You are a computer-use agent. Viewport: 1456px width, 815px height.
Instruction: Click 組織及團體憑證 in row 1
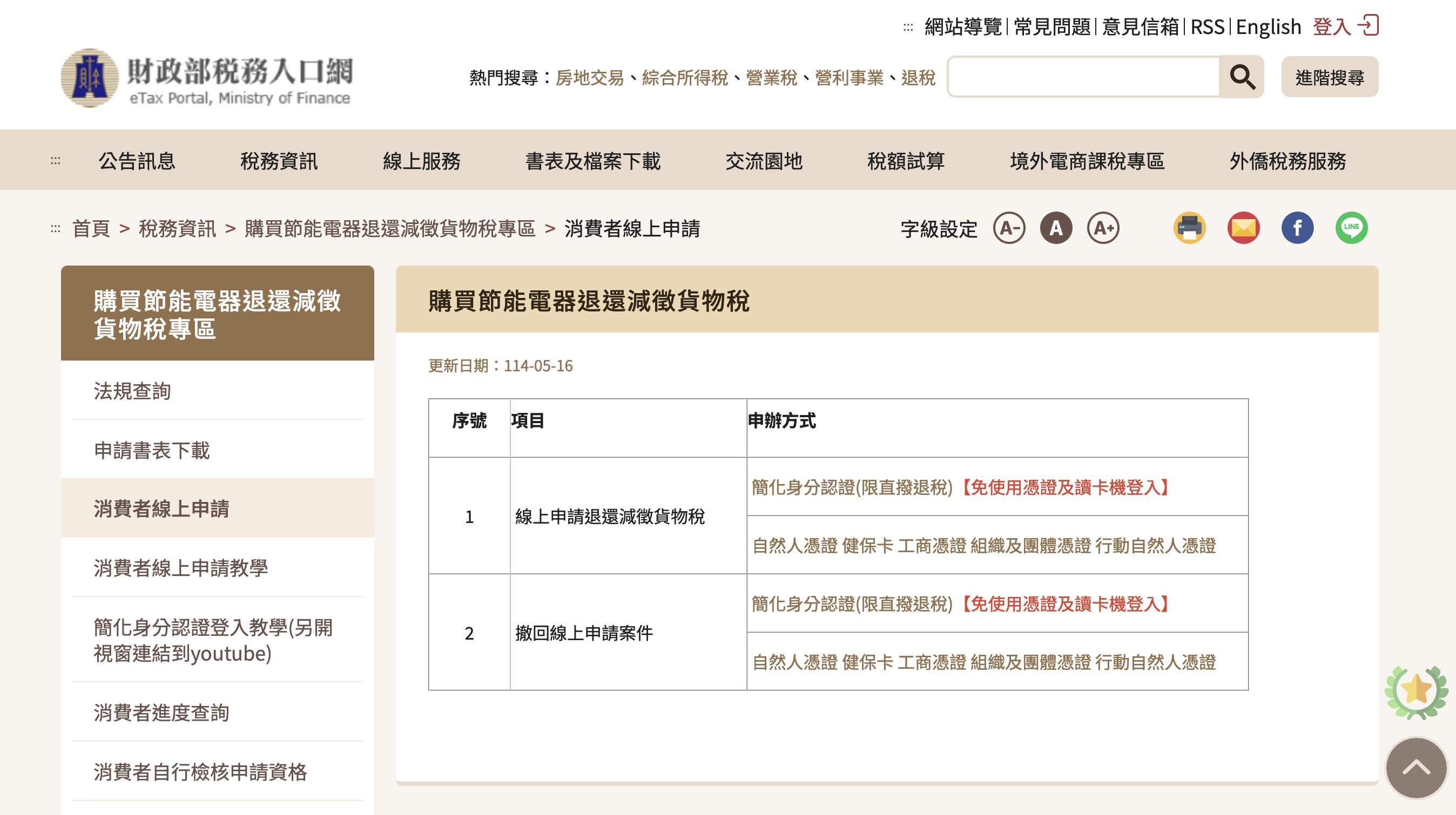[x=1031, y=546]
